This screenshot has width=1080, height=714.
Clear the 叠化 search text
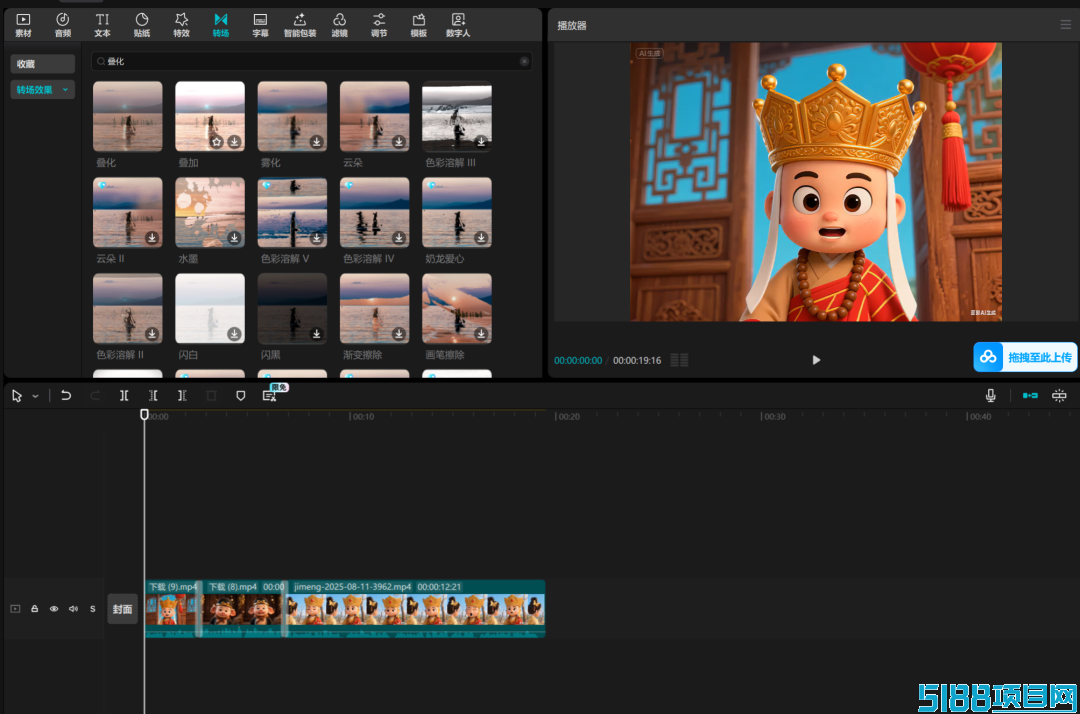[x=524, y=61]
